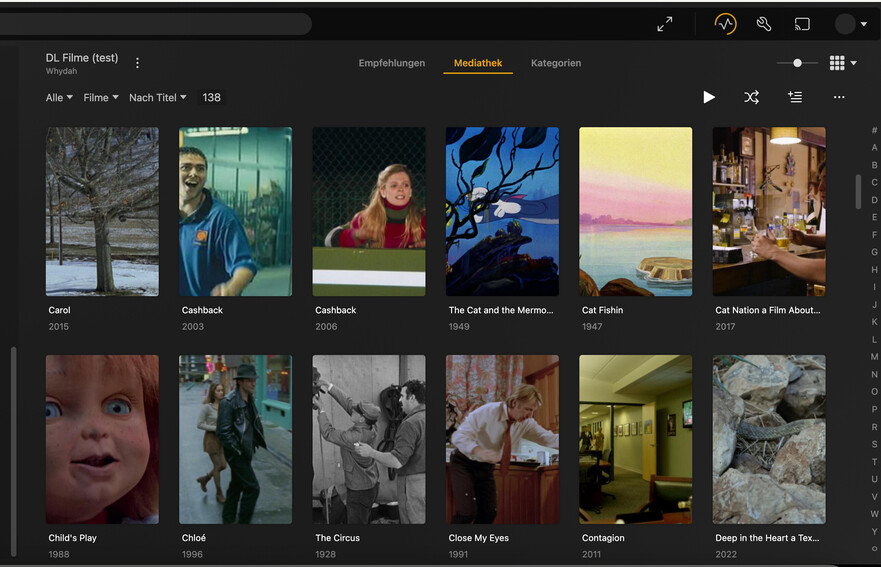Open the Child's Play poster
The width and height of the screenshot is (881, 567).
coord(102,439)
